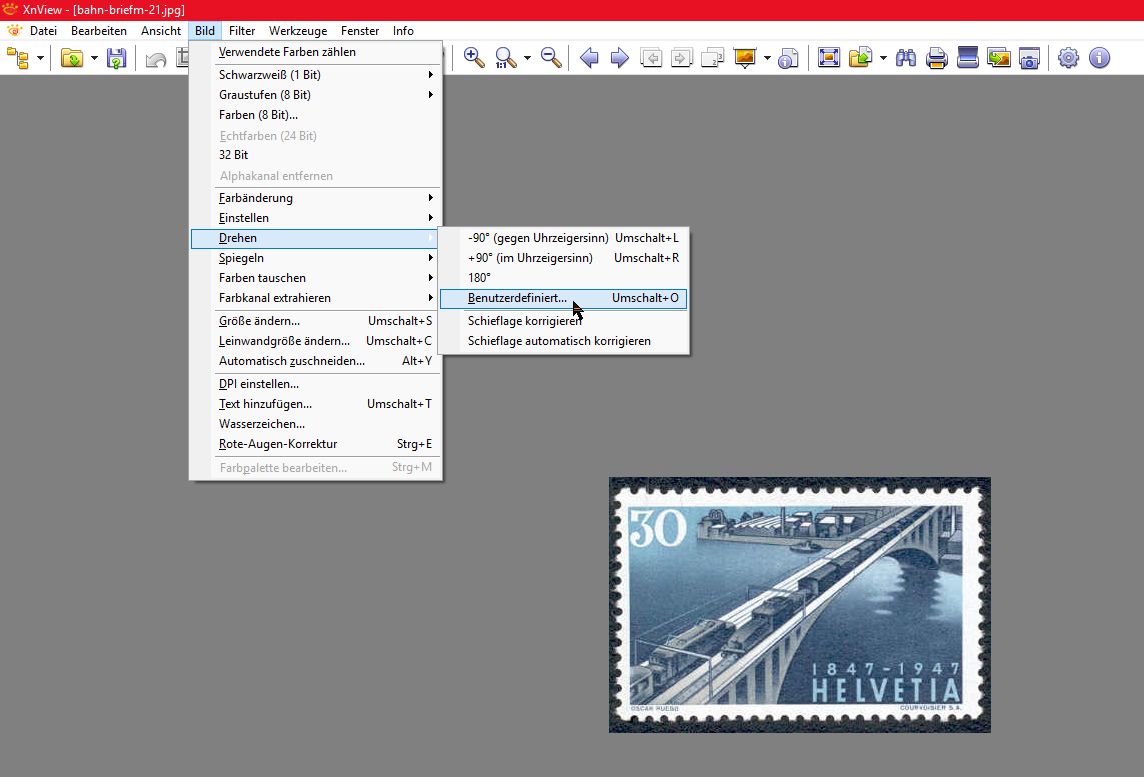Click the scanner acquire icon
Viewport: 1144px width, 777px height.
point(967,58)
